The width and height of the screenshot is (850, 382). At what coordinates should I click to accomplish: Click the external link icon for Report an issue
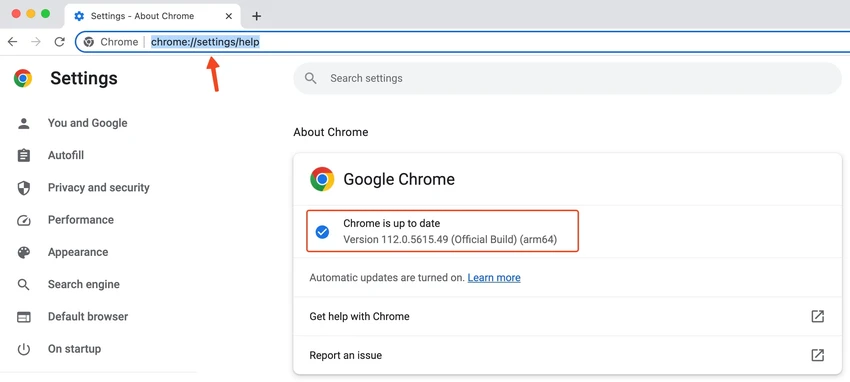817,355
